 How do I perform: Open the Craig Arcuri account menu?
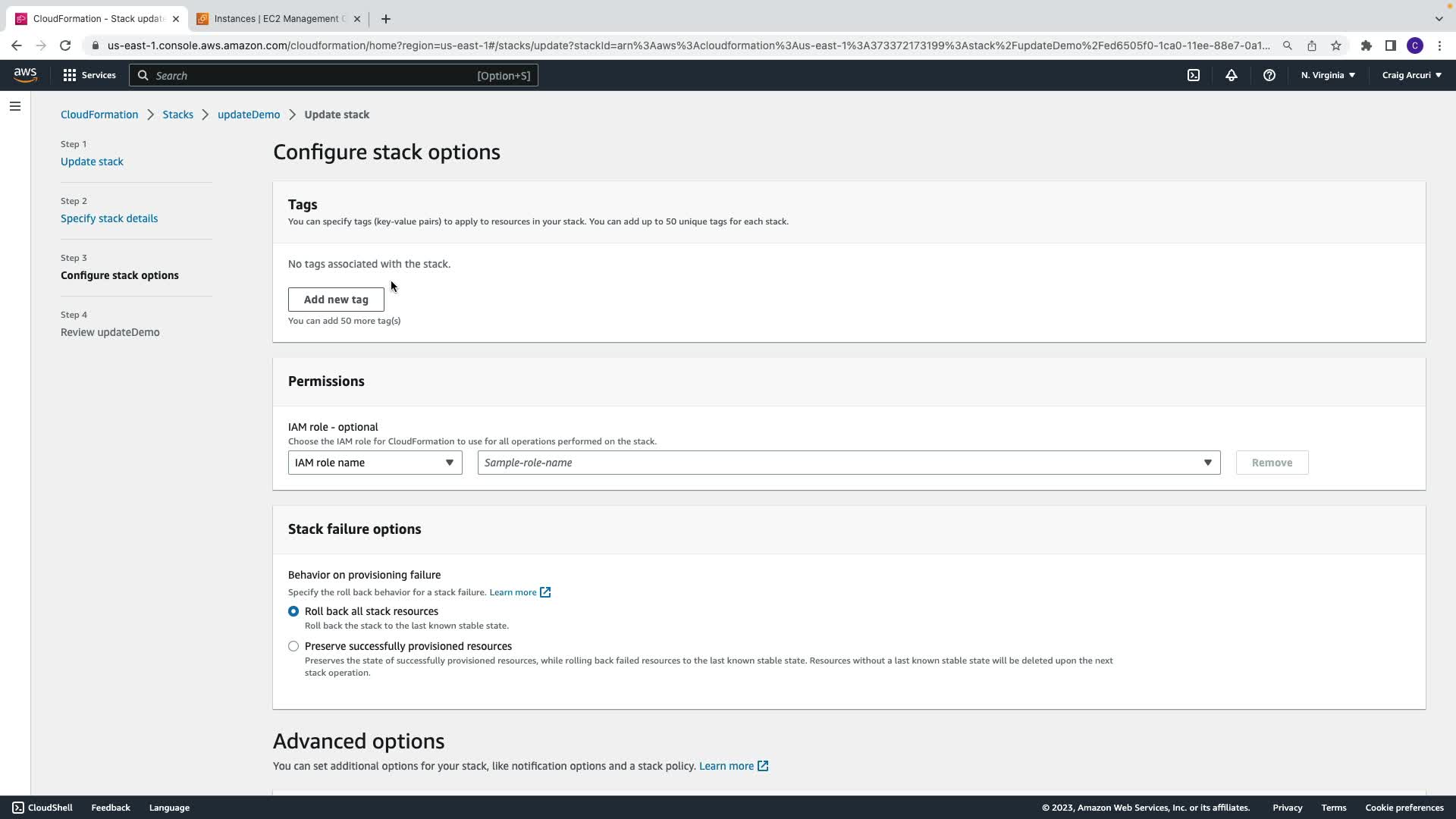1411,75
